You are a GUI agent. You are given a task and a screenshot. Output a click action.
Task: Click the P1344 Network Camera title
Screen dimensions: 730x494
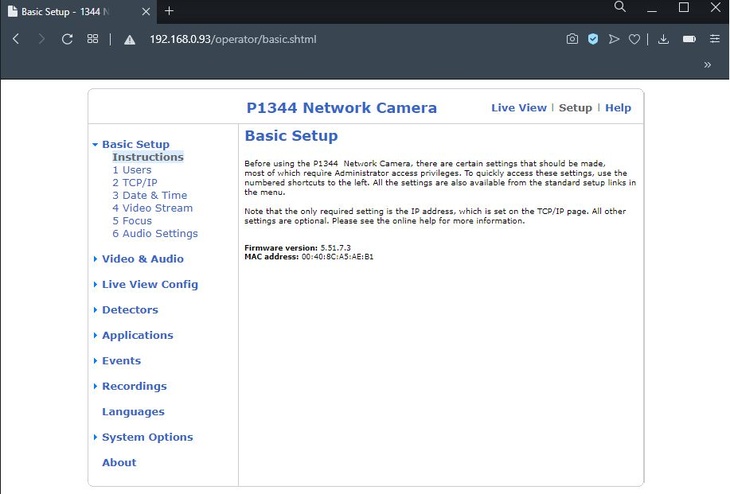(x=342, y=108)
